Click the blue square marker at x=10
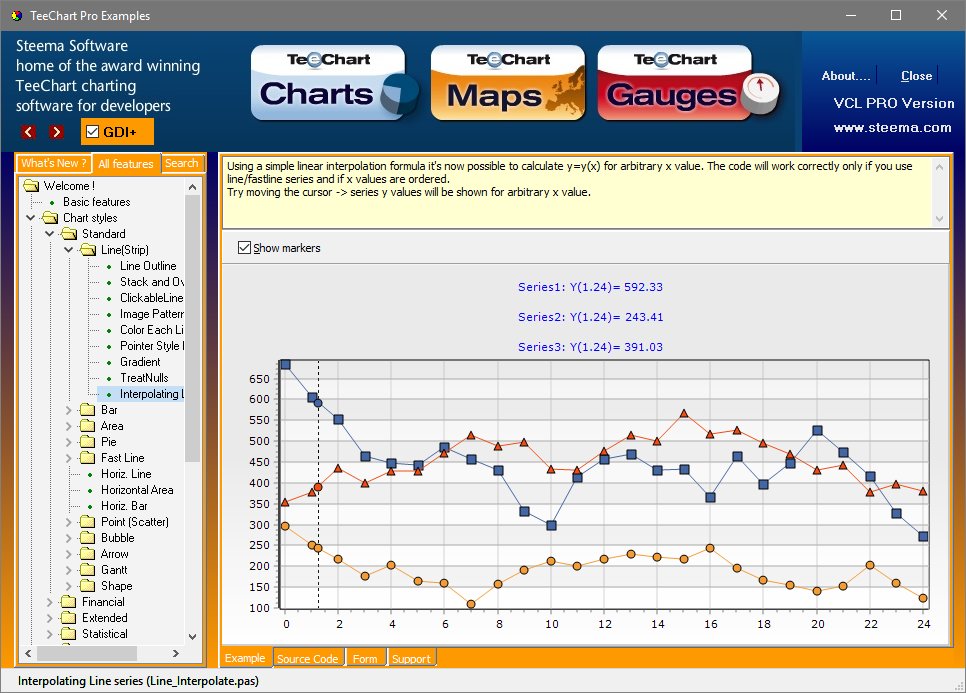Viewport: 966px width, 693px height. pyautogui.click(x=551, y=525)
